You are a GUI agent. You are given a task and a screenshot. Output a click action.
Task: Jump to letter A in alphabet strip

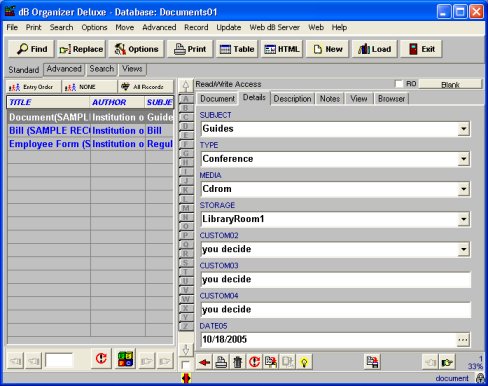(x=186, y=99)
